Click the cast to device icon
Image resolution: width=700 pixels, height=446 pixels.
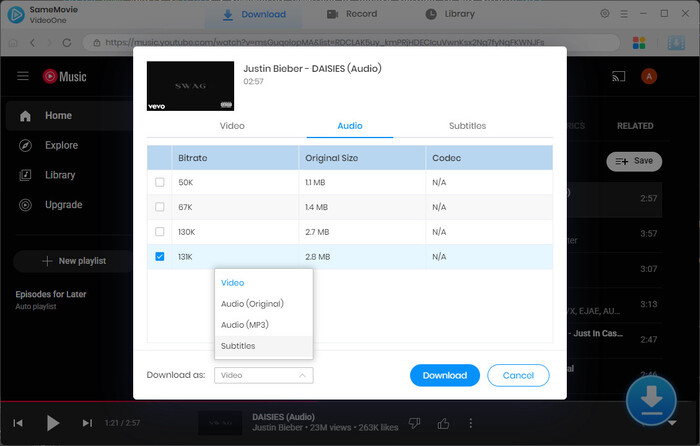618,76
